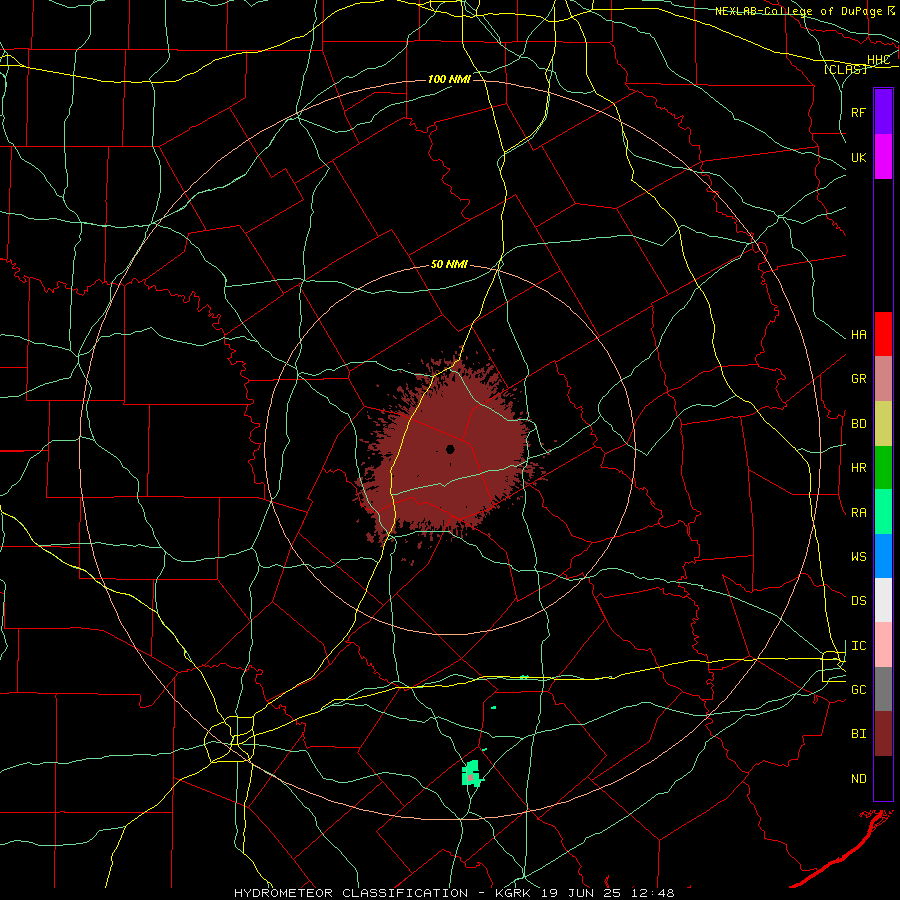Click the GC legend label
Screen dimensions: 900x900
point(858,690)
